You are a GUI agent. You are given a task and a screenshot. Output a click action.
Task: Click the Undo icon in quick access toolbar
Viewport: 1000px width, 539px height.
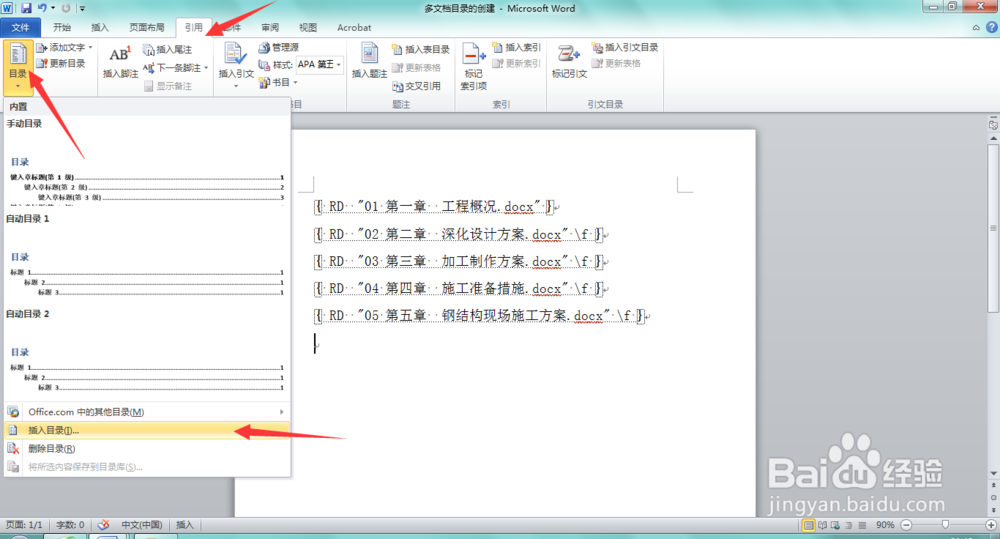(42, 8)
